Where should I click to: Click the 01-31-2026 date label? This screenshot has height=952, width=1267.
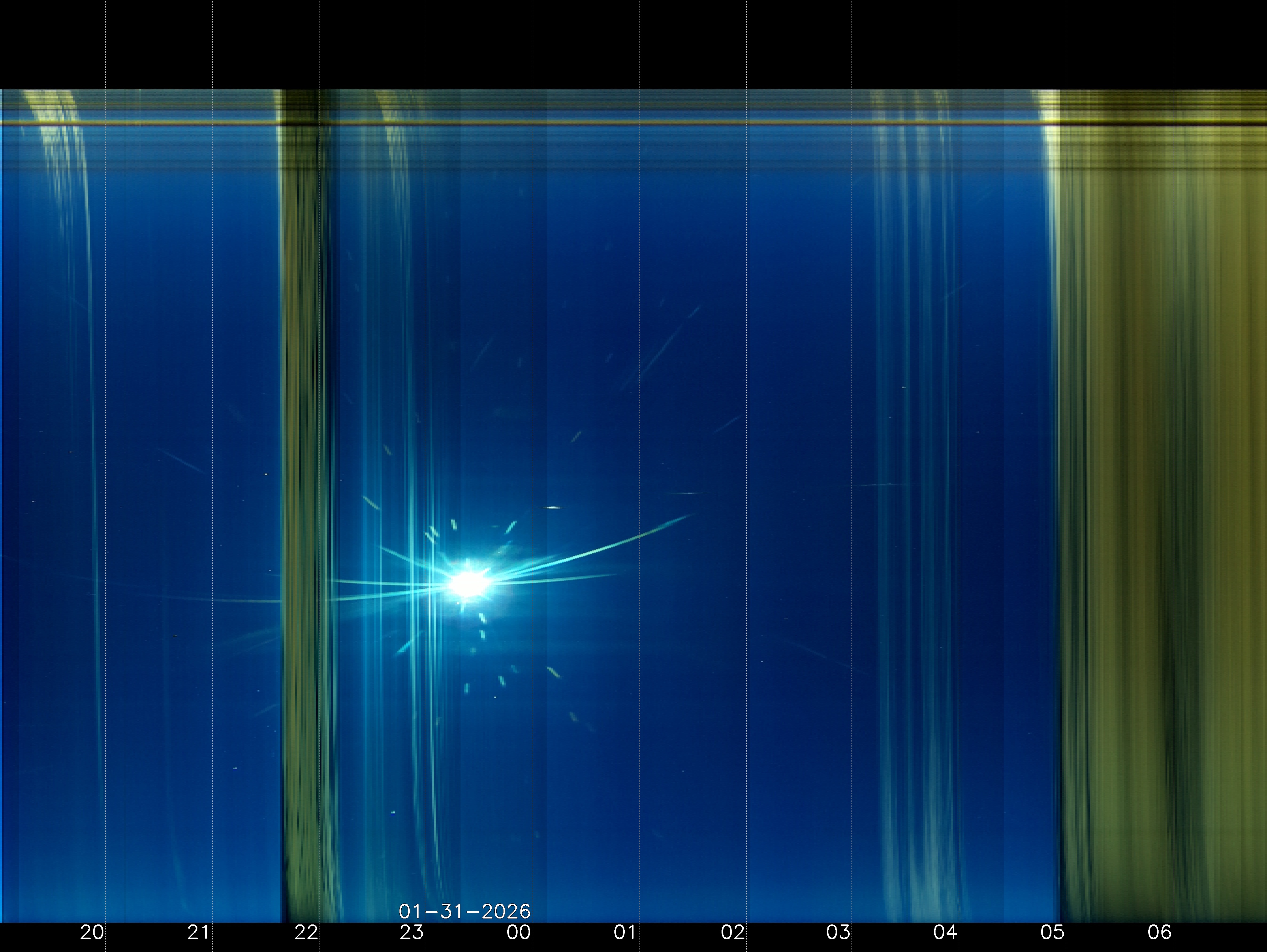point(465,911)
